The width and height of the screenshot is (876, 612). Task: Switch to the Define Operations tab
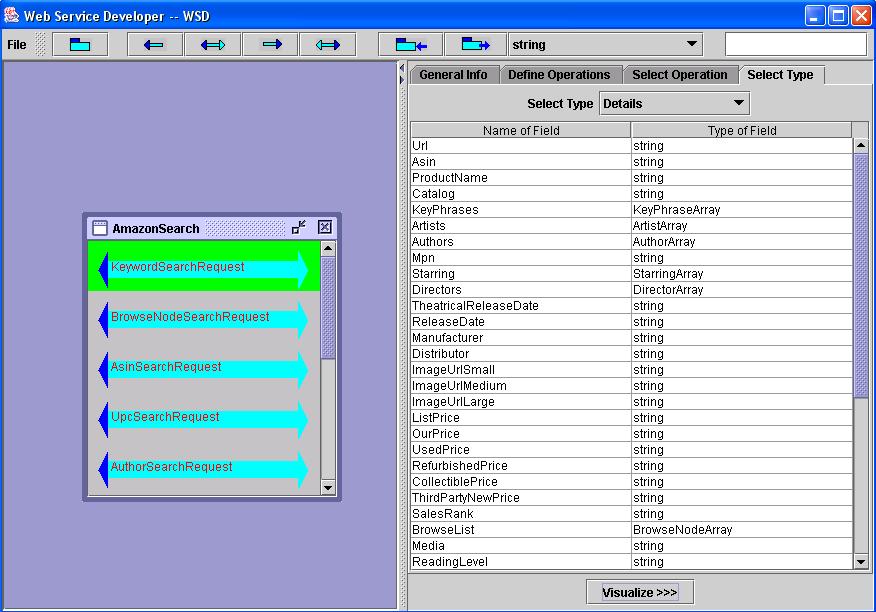(559, 75)
